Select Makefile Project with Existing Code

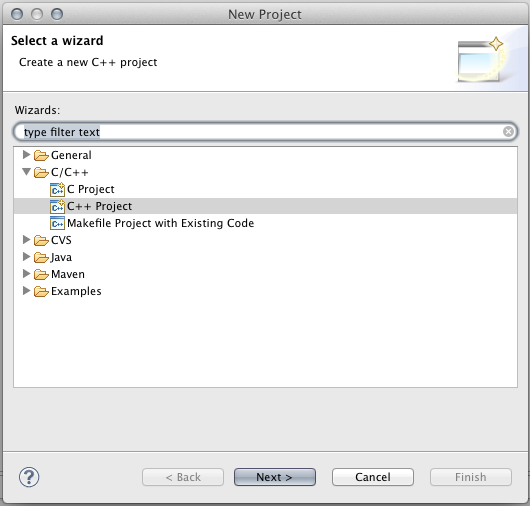161,223
